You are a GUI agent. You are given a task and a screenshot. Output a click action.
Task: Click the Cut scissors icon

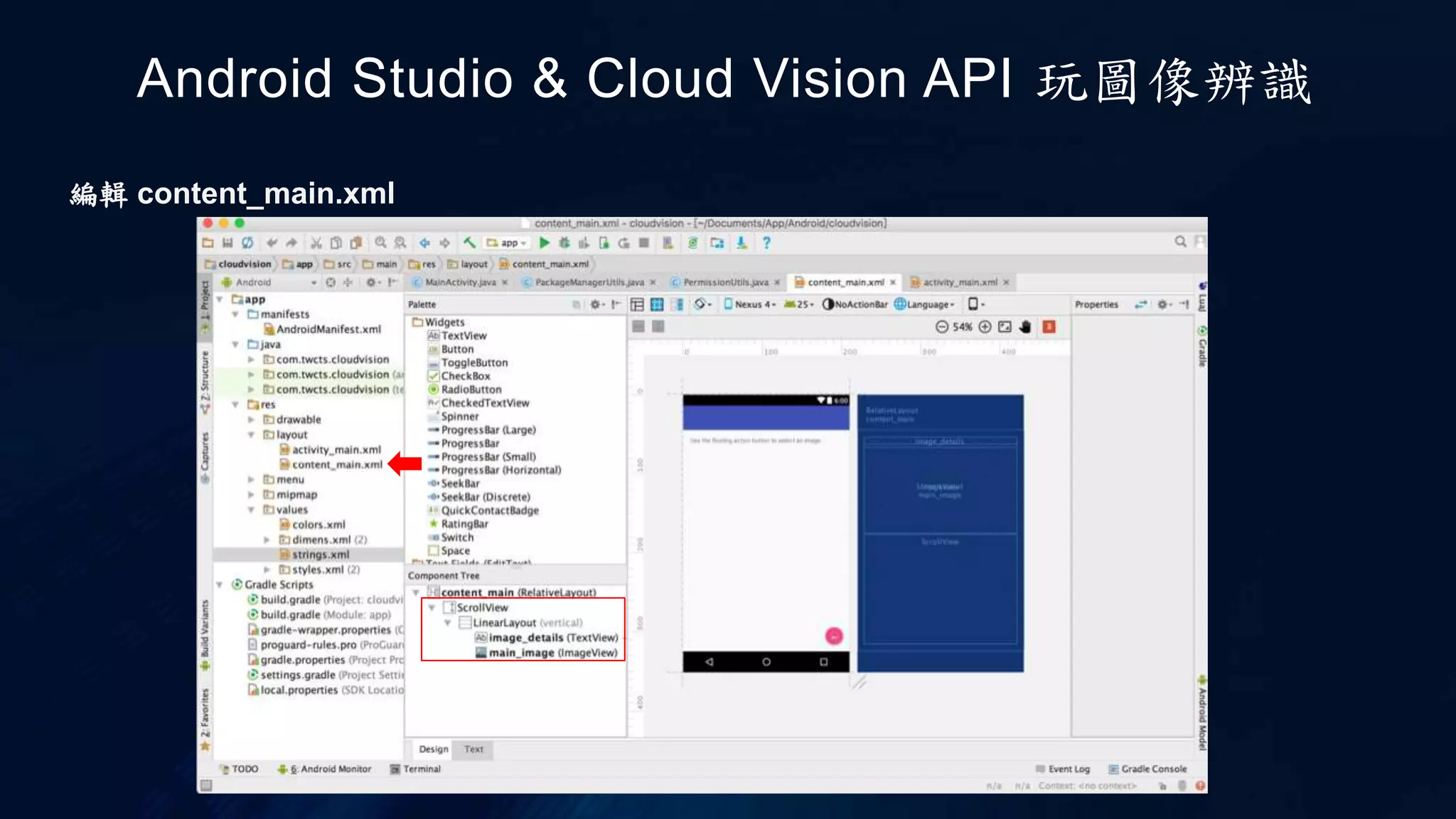[316, 243]
